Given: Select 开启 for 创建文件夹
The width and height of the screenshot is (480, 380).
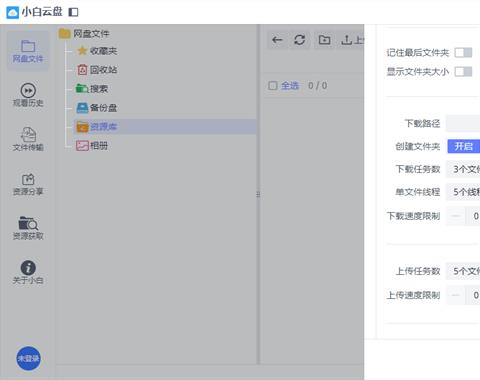Looking at the screenshot, I should (x=464, y=146).
